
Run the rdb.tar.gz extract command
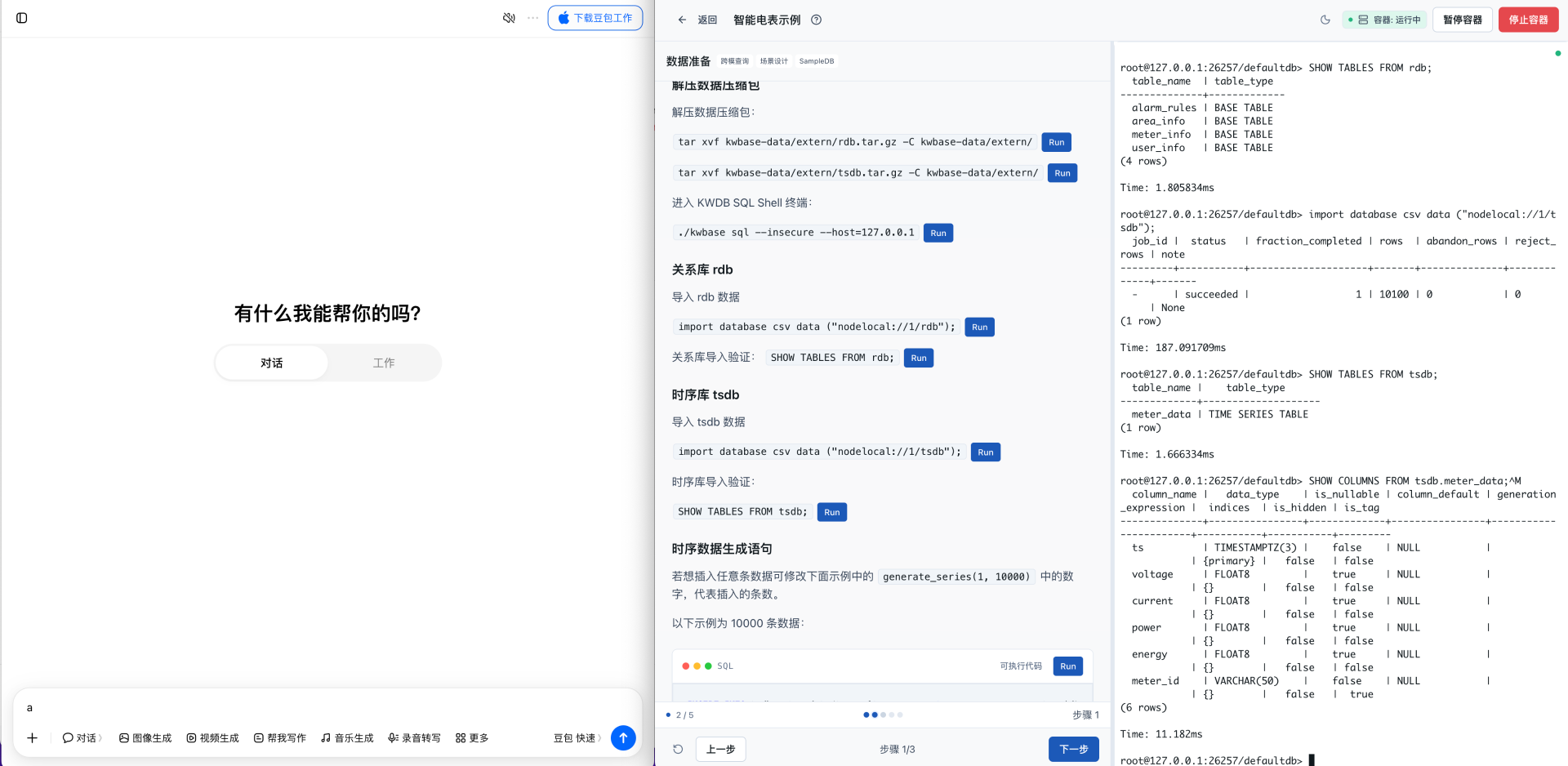tap(1057, 142)
